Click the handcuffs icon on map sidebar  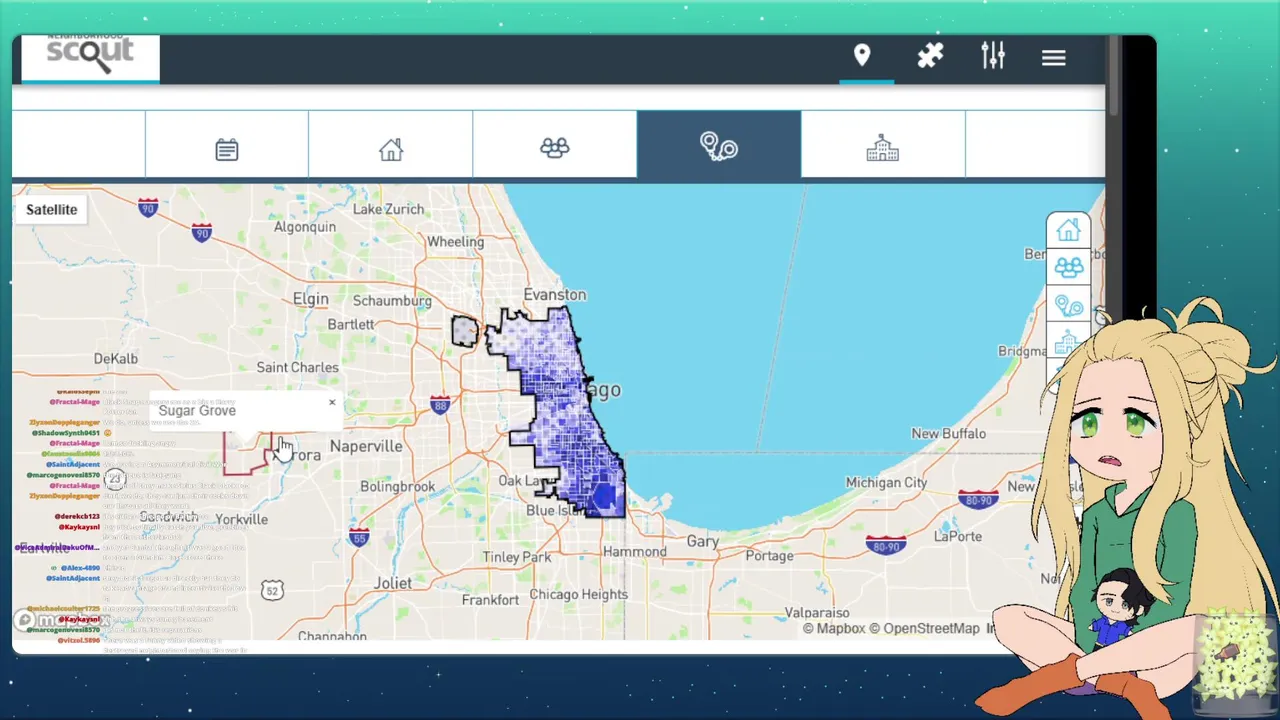[x=1068, y=306]
